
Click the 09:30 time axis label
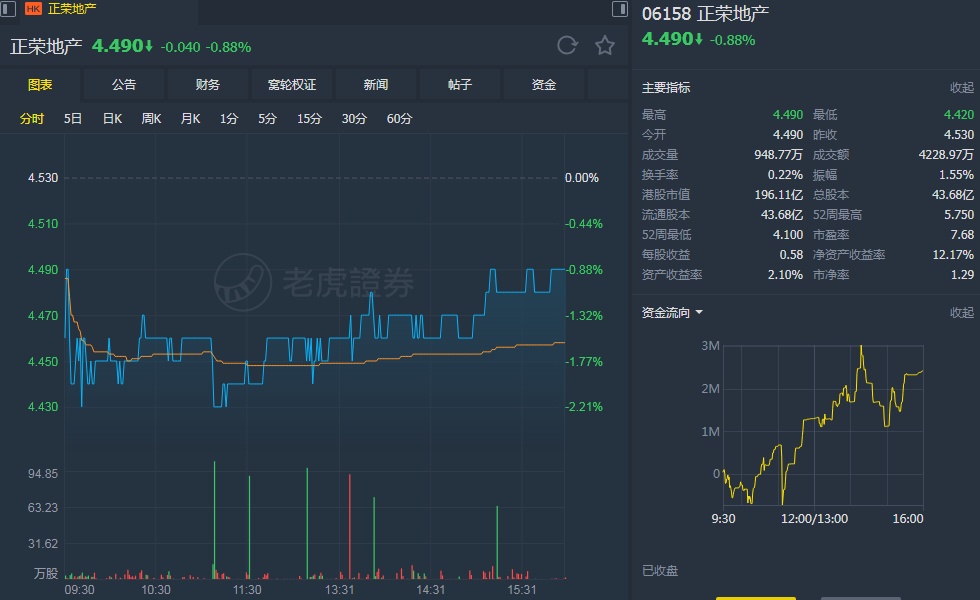(79, 589)
